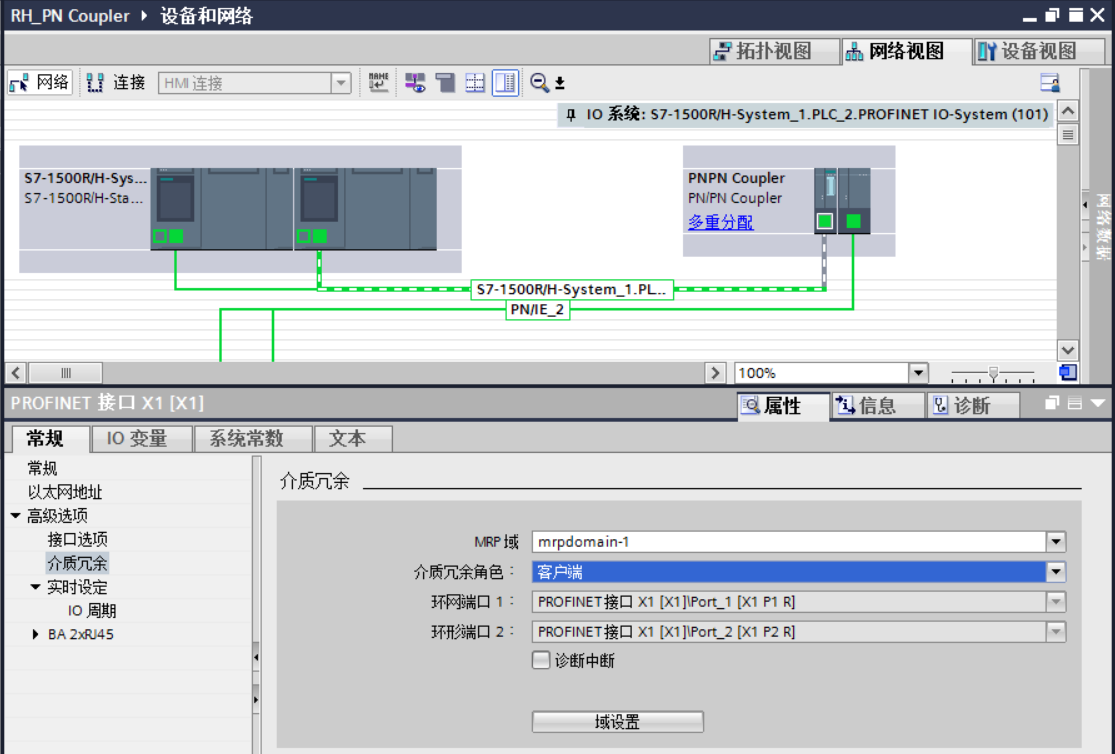Open the 环网端口 1 dropdown arrow
The width and height of the screenshot is (1115, 754).
coord(1056,602)
